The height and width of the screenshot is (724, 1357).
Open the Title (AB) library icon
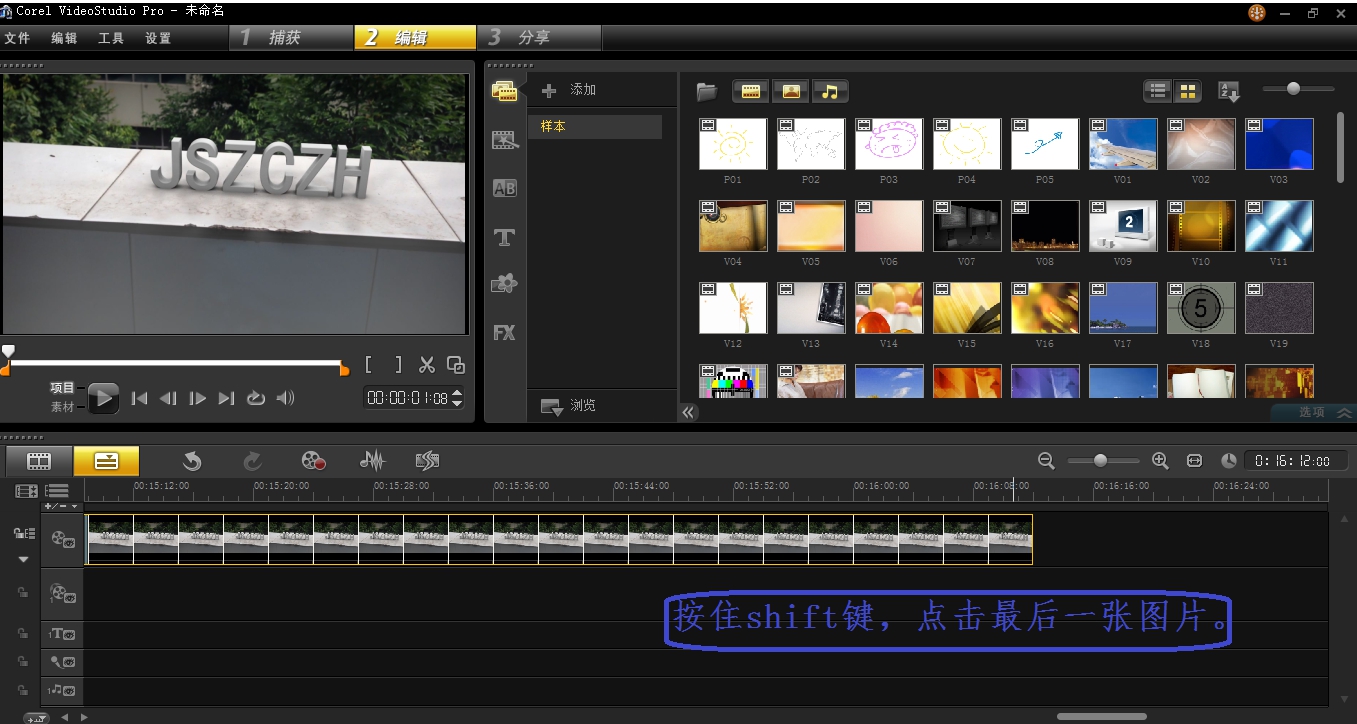point(505,188)
